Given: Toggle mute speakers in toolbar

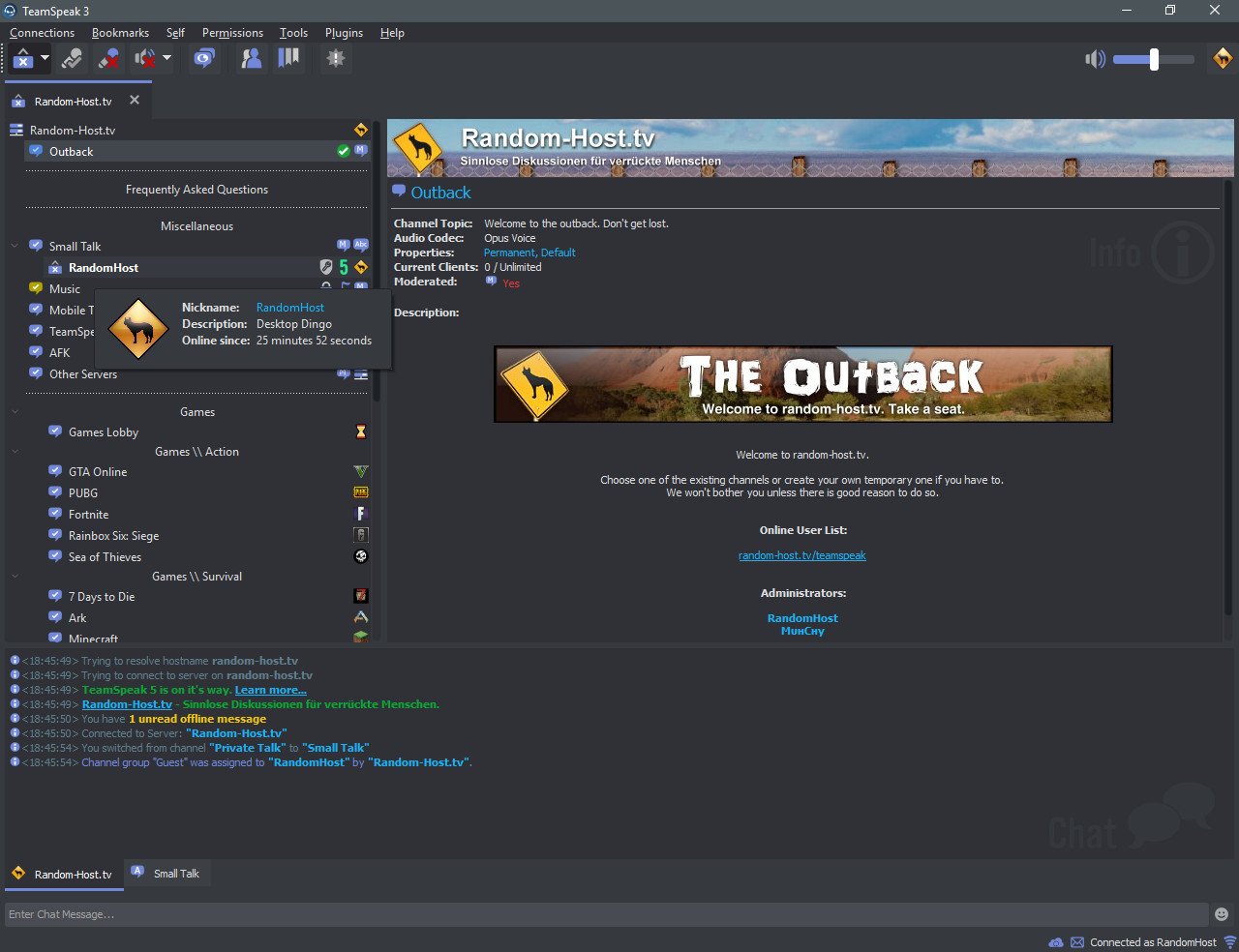Looking at the screenshot, I should pos(145,59).
